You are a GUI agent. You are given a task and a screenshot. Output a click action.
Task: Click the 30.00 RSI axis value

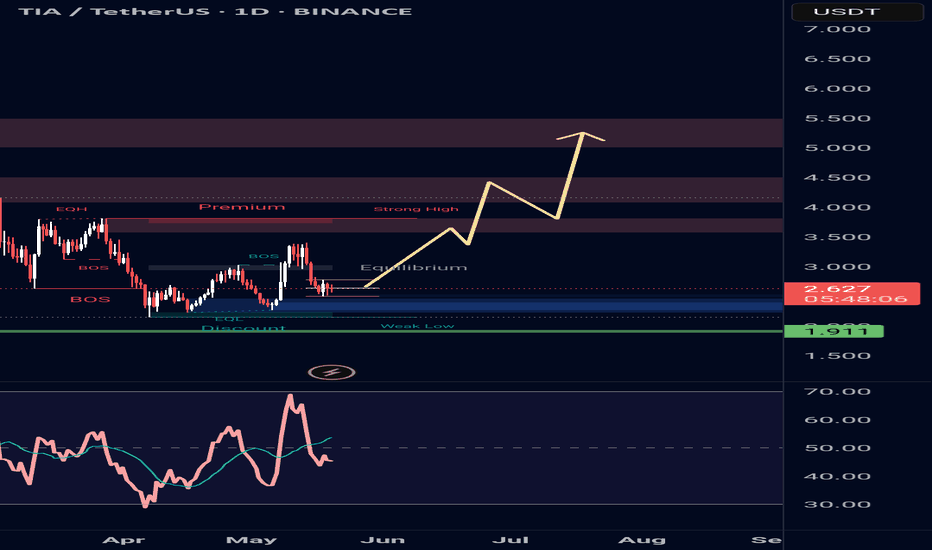[x=837, y=505]
